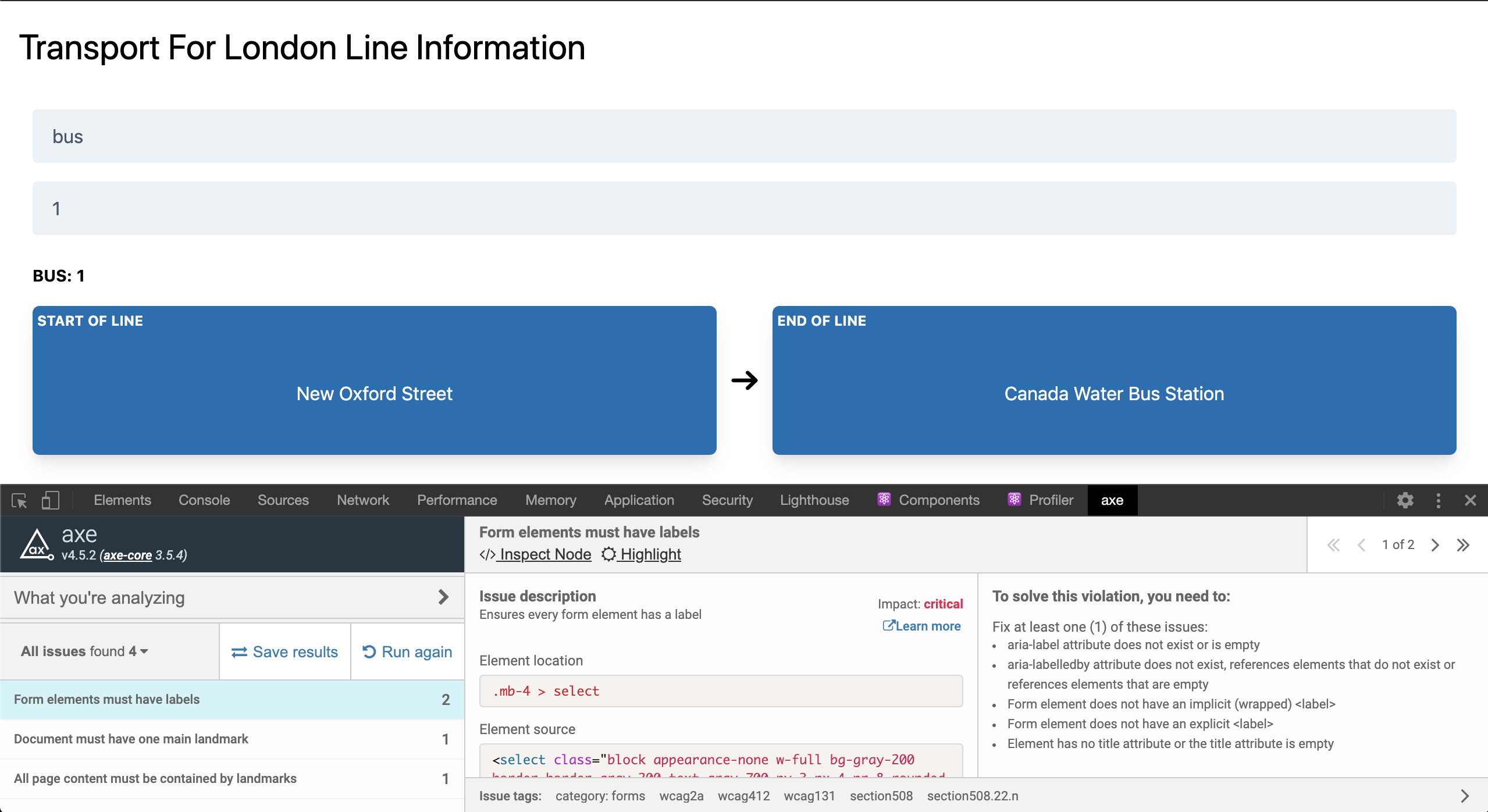
Task: Open the bus mode select dropdown
Action: 745,136
